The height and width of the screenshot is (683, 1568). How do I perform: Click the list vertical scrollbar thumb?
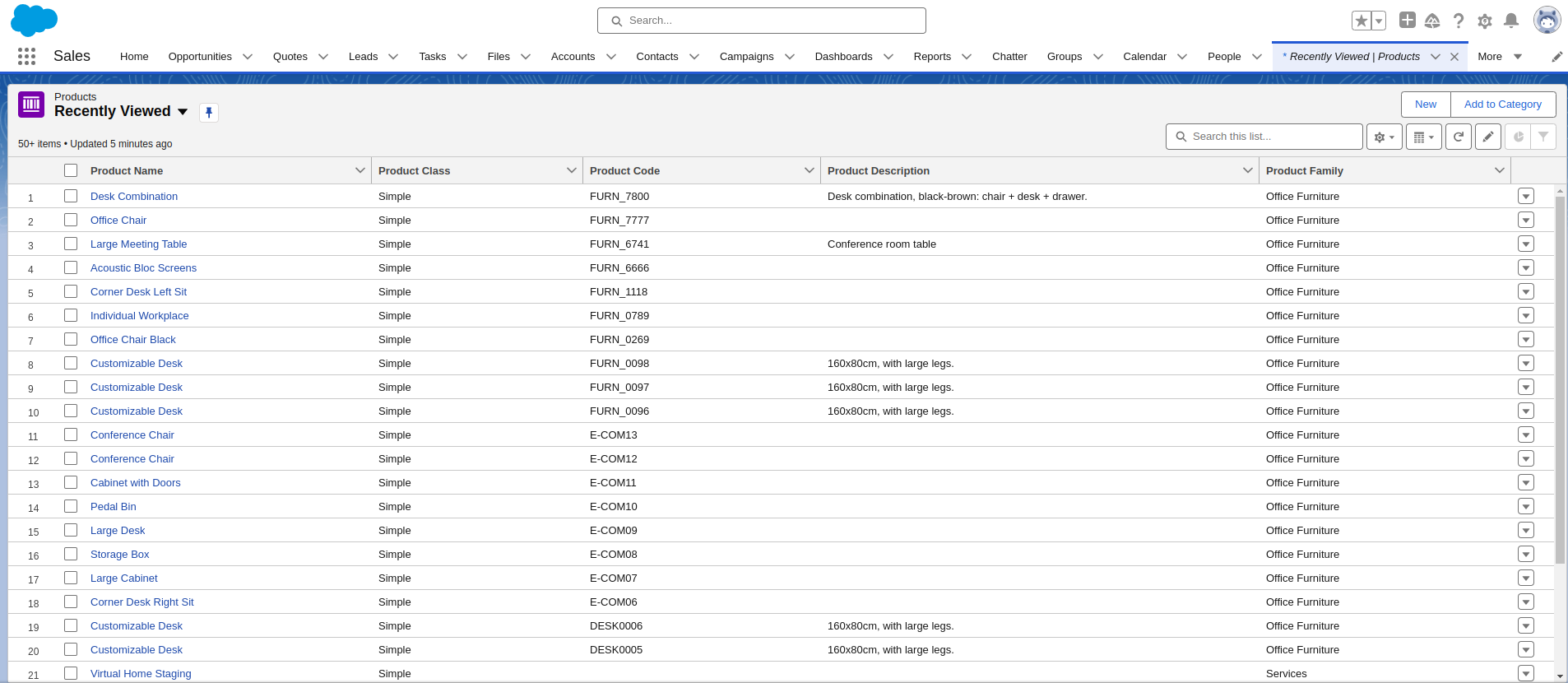1560,380
